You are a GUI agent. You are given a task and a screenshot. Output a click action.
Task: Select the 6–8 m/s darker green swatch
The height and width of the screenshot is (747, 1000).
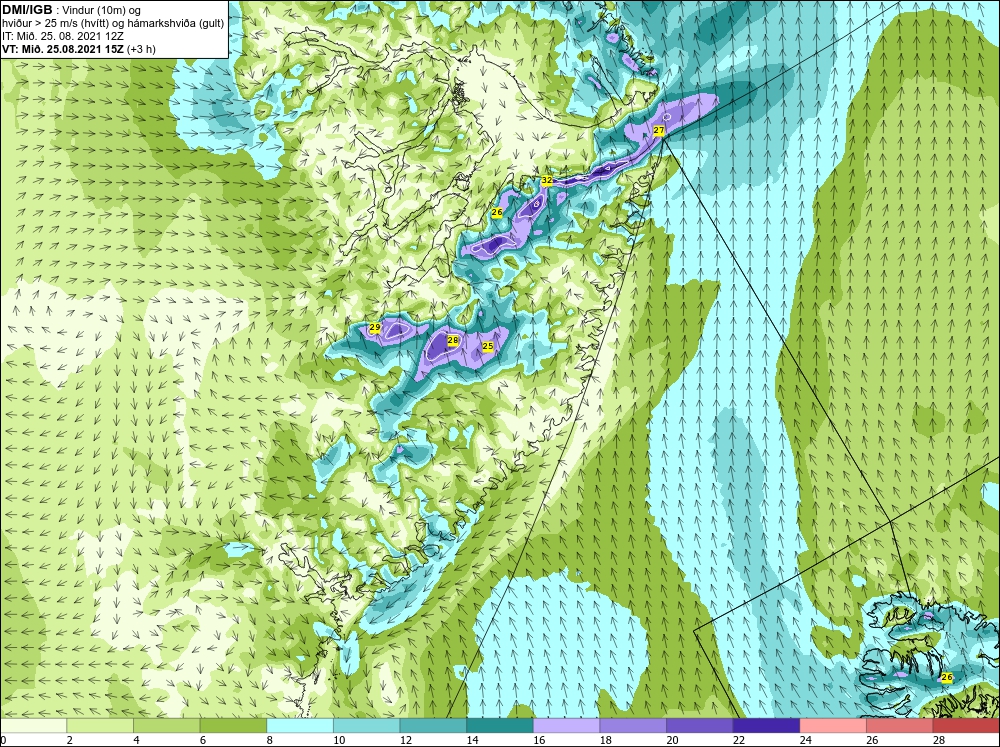point(233,726)
